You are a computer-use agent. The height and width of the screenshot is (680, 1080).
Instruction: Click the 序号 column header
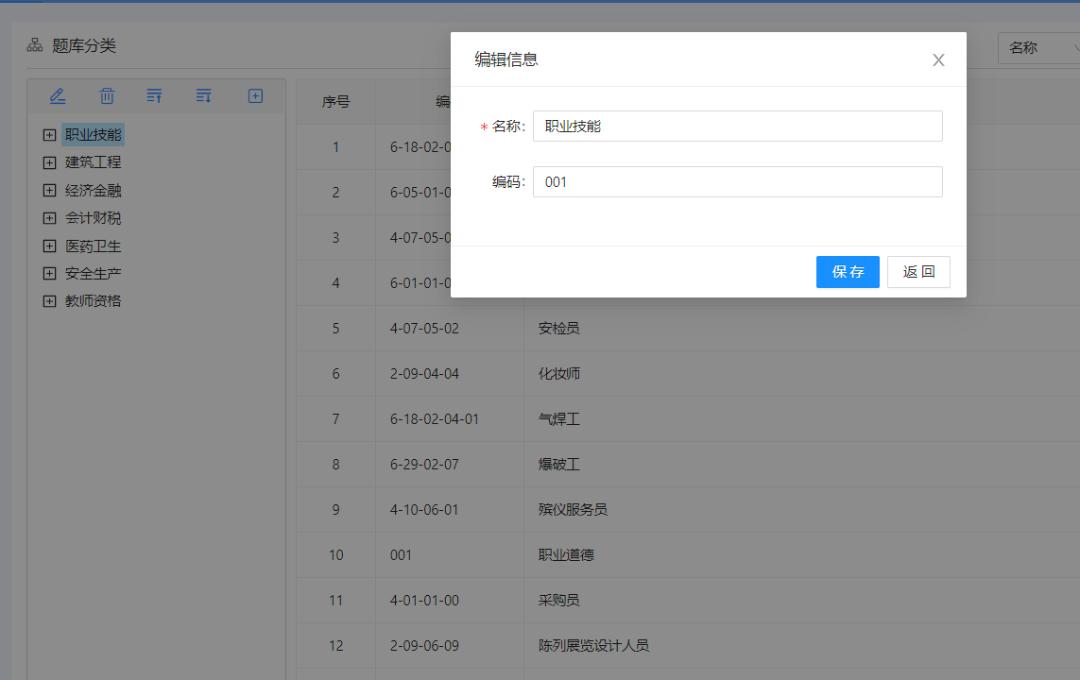(335, 102)
